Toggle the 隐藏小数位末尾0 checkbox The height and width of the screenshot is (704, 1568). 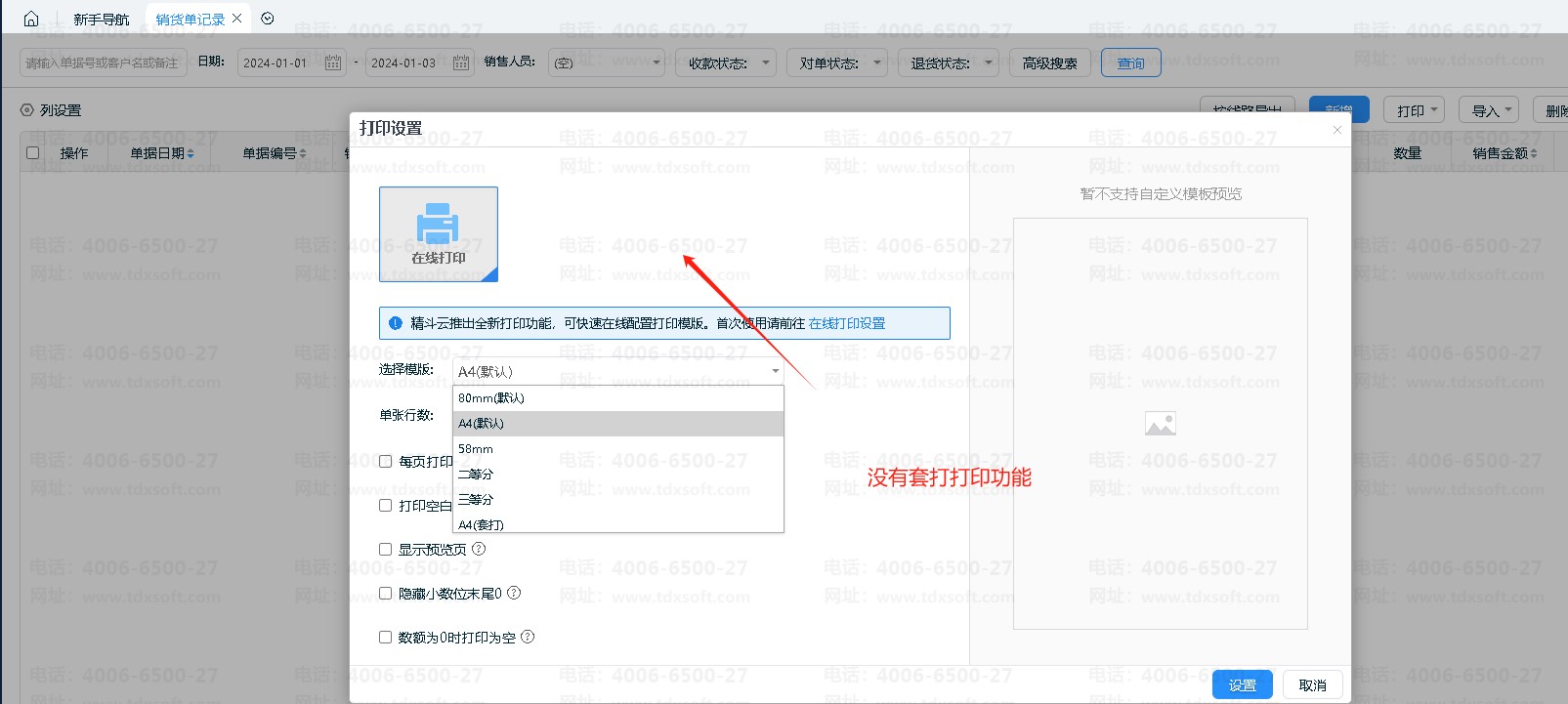click(x=385, y=593)
